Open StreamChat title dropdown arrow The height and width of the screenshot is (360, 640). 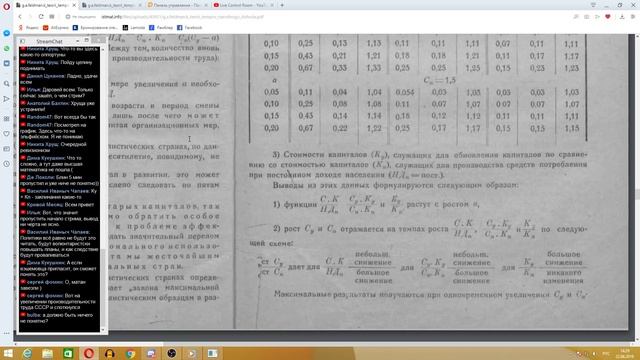pos(77,41)
